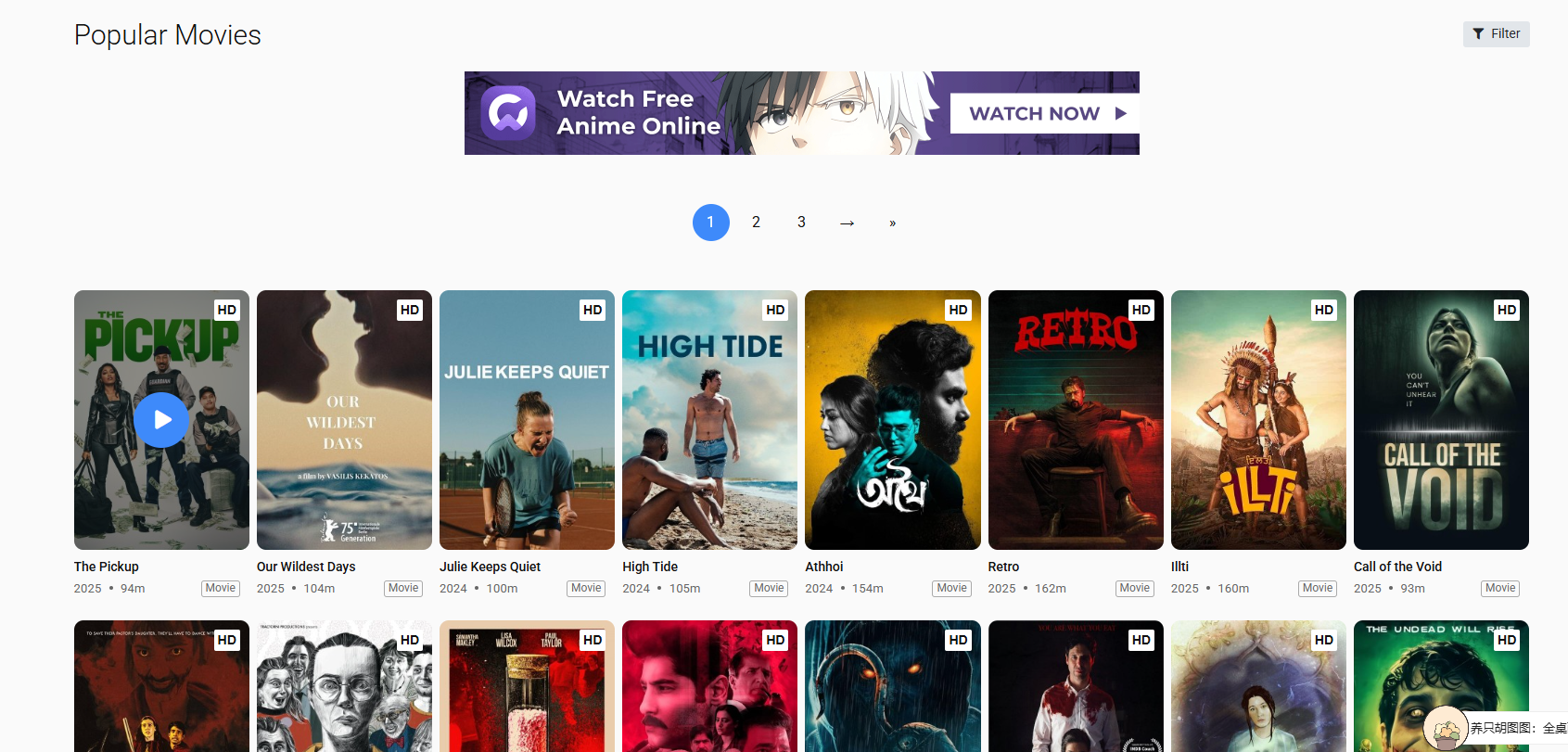Go to page 3
The height and width of the screenshot is (752, 1568).
pyautogui.click(x=801, y=223)
